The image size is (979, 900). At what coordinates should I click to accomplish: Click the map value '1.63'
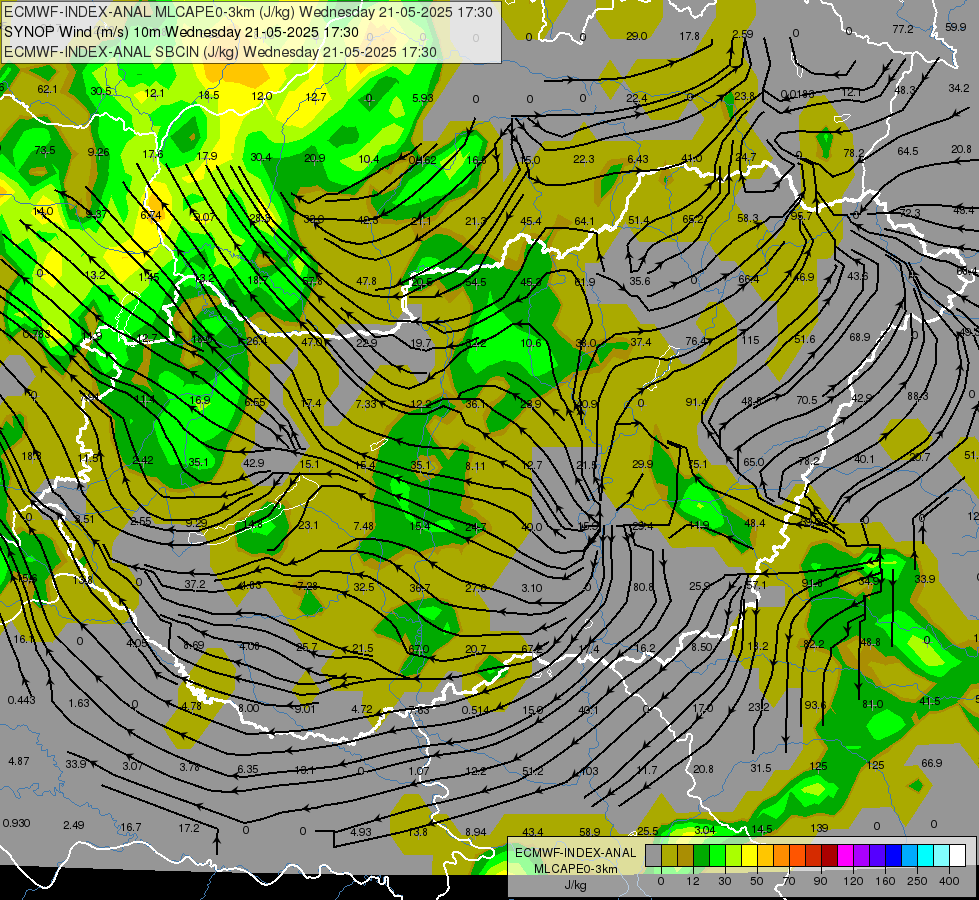tap(79, 703)
